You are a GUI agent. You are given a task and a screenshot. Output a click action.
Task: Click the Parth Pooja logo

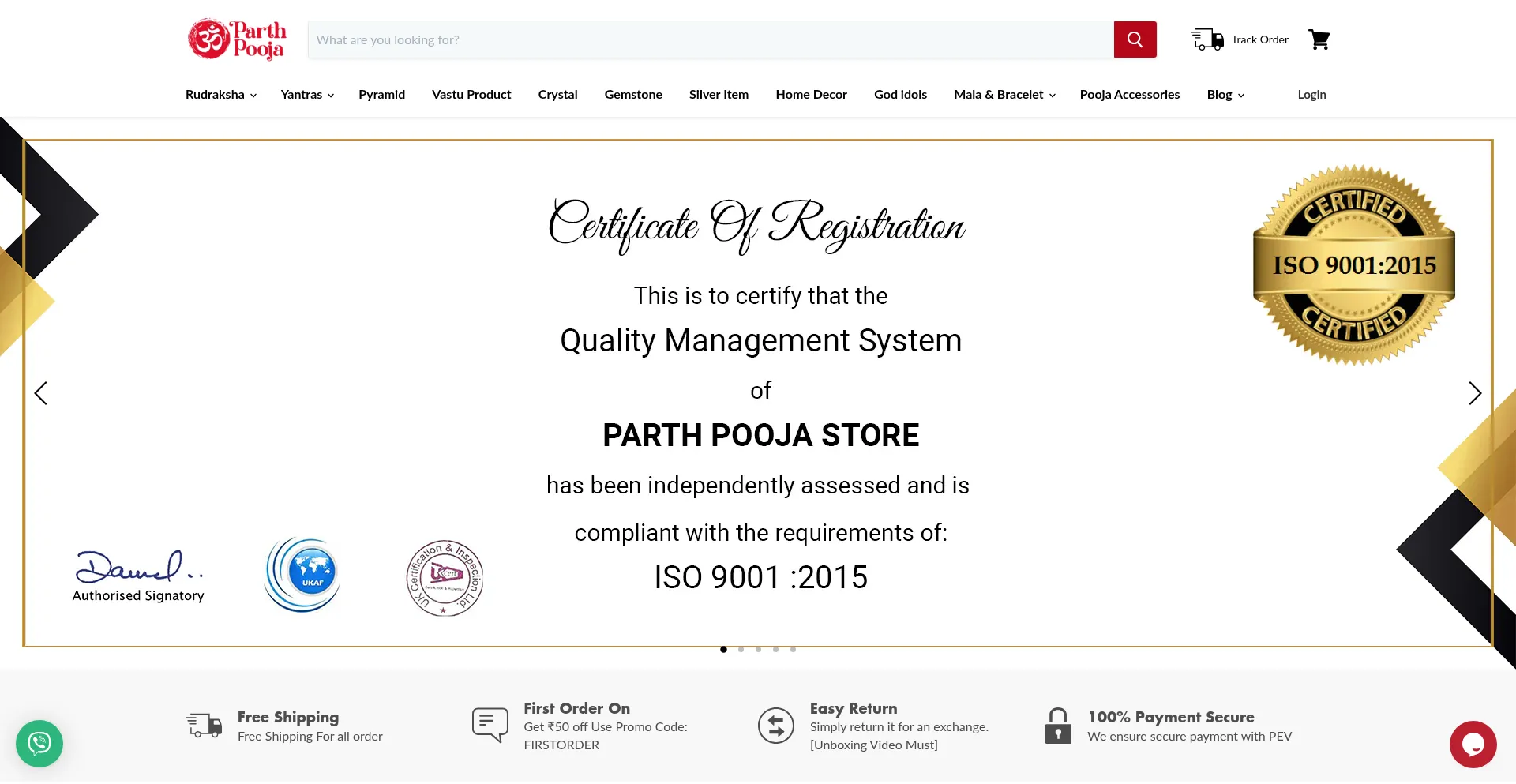237,39
